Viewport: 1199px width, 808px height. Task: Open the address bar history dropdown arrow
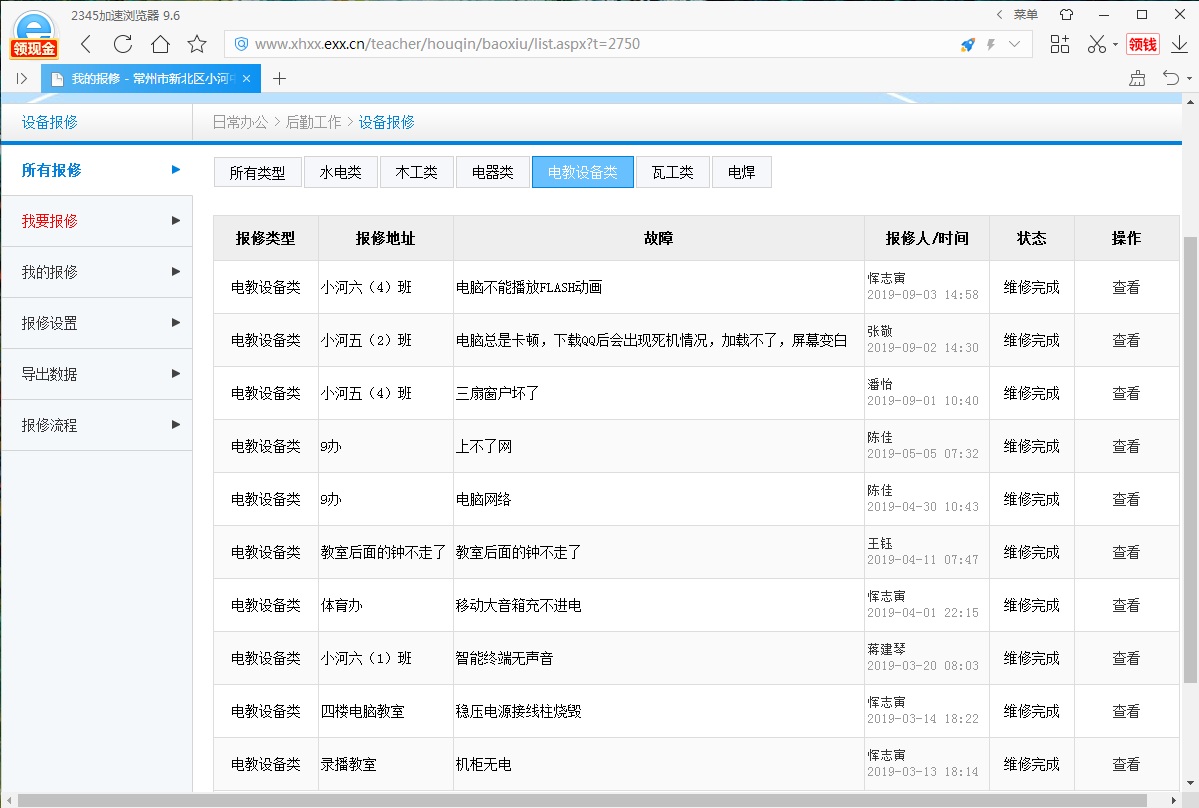click(1014, 44)
